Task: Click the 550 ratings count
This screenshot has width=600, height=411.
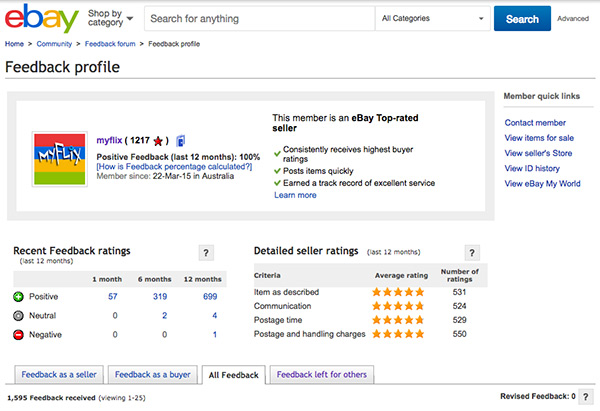Action: tap(459, 334)
